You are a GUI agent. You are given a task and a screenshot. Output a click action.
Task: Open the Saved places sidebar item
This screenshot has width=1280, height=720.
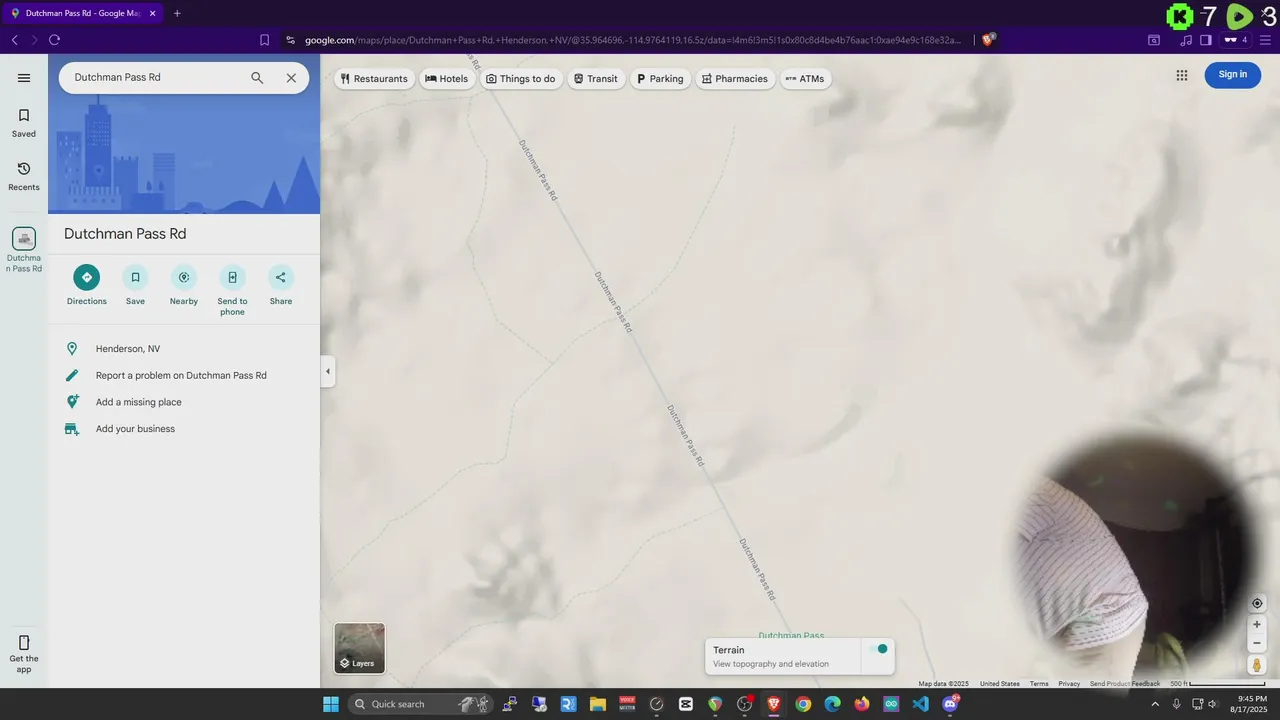[24, 123]
